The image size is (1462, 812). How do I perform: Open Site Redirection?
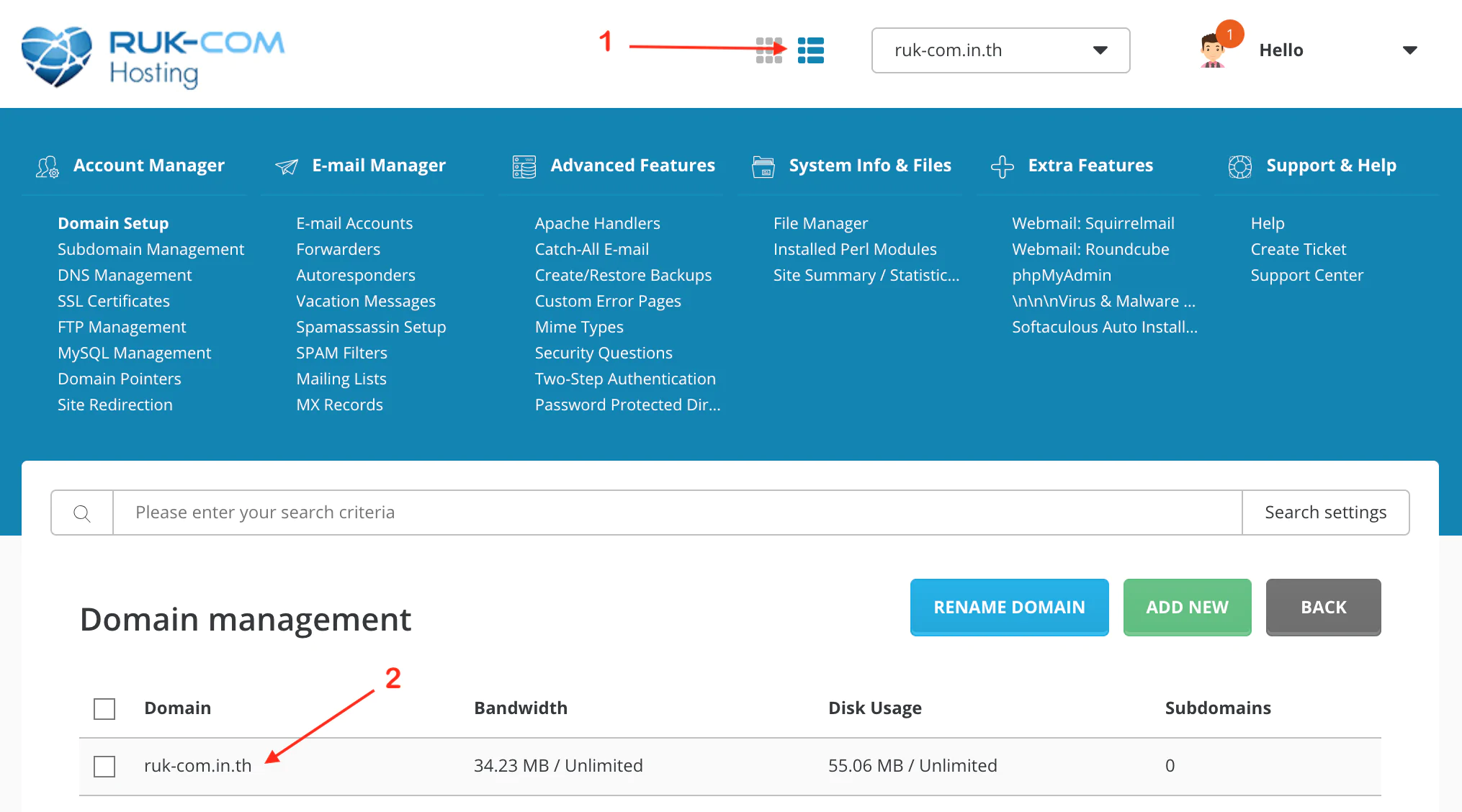tap(115, 405)
